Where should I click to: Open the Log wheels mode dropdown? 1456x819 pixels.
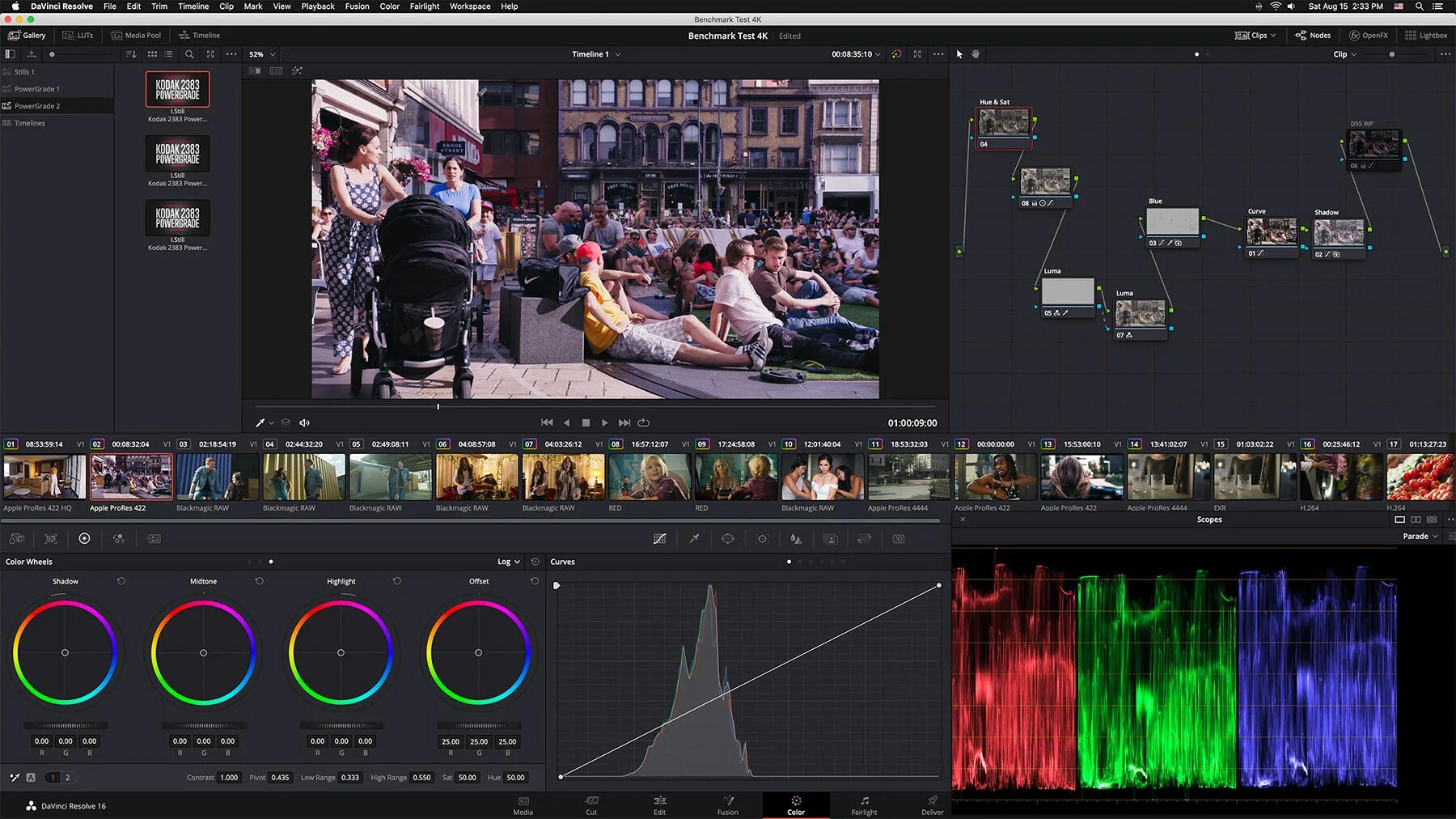tap(509, 562)
